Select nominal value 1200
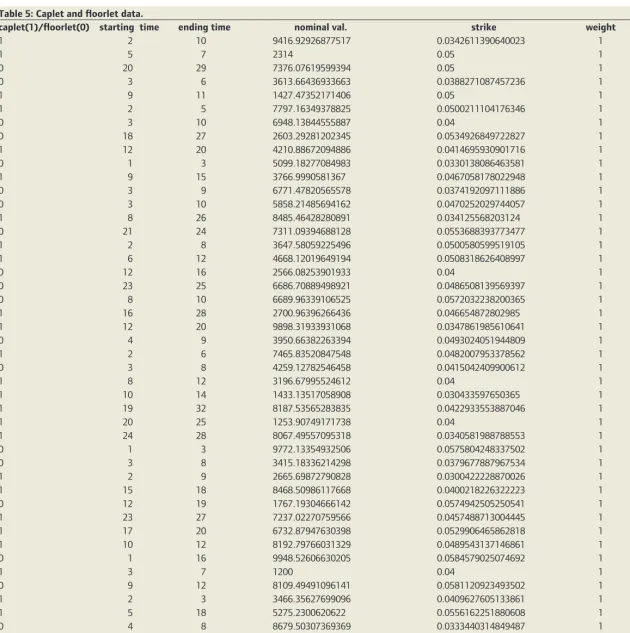 [x=283, y=572]
